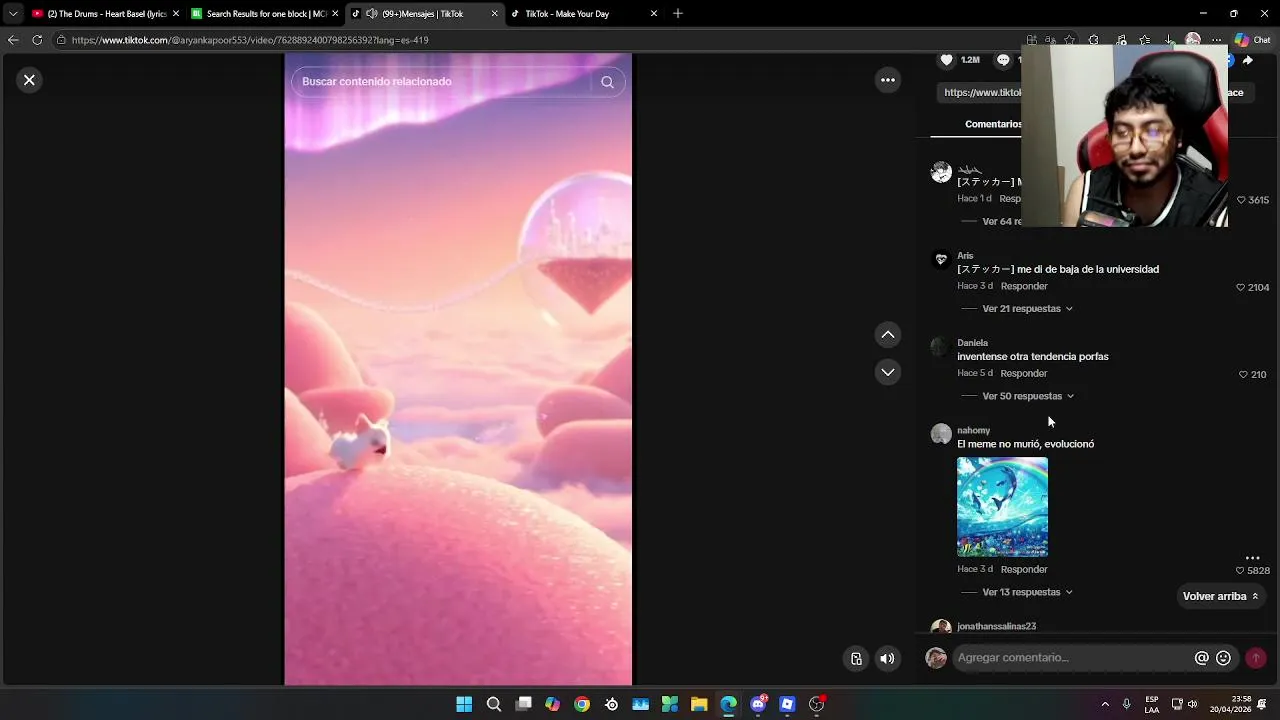Close the TikTok video viewer with X
This screenshot has width=1280, height=720.
click(29, 80)
